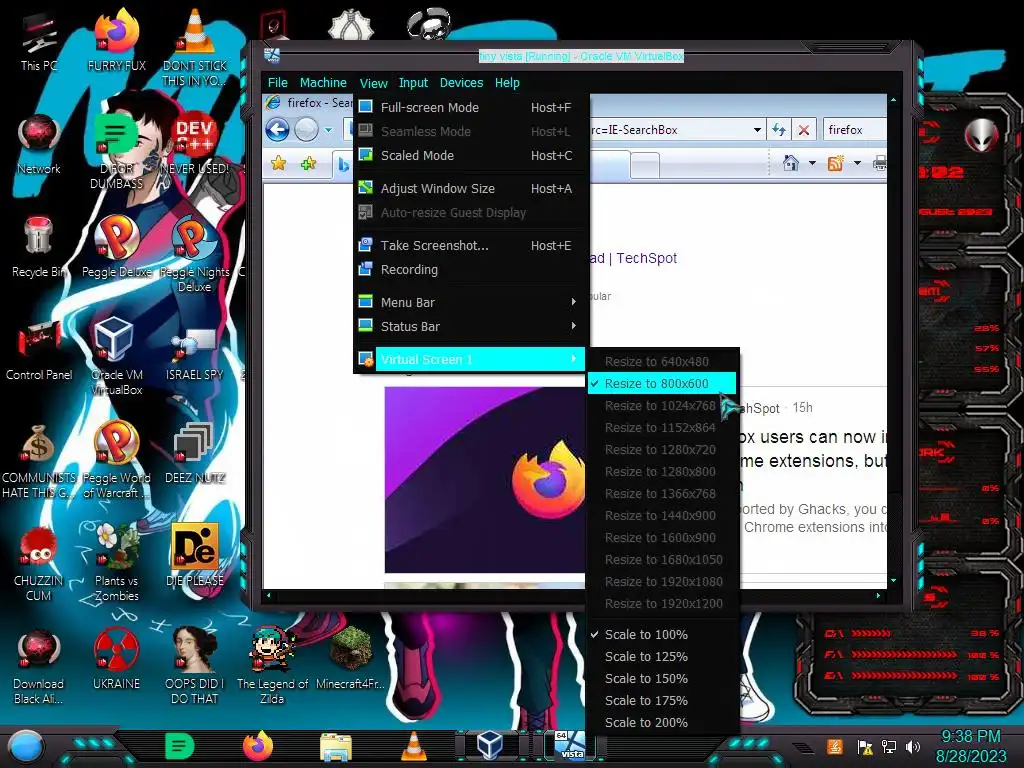Toggle Full-screen Mode in View menu
The image size is (1024, 768).
click(x=470, y=107)
